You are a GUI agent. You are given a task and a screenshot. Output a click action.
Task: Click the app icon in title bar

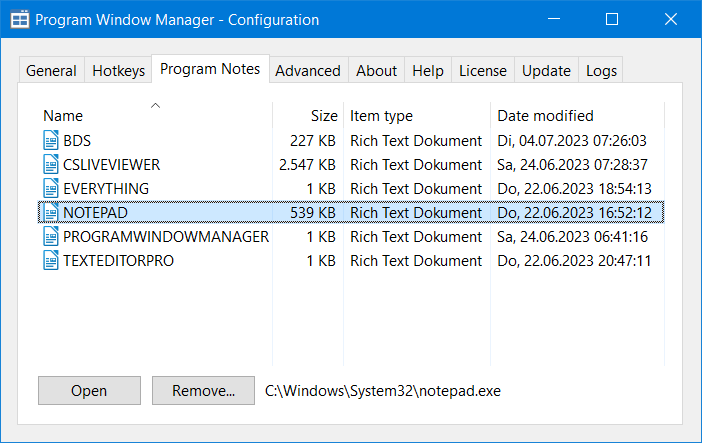[x=18, y=20]
